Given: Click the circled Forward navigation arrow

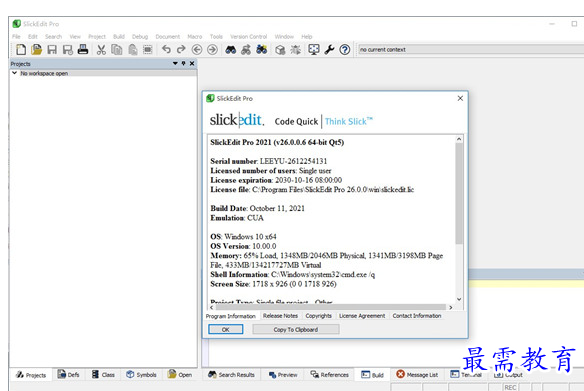Looking at the screenshot, I should [212, 49].
